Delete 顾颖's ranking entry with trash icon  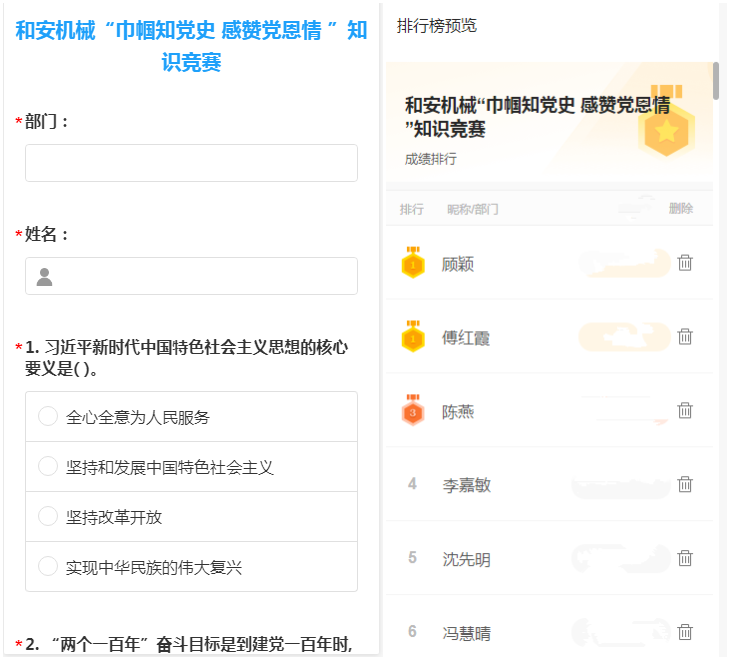(685, 263)
